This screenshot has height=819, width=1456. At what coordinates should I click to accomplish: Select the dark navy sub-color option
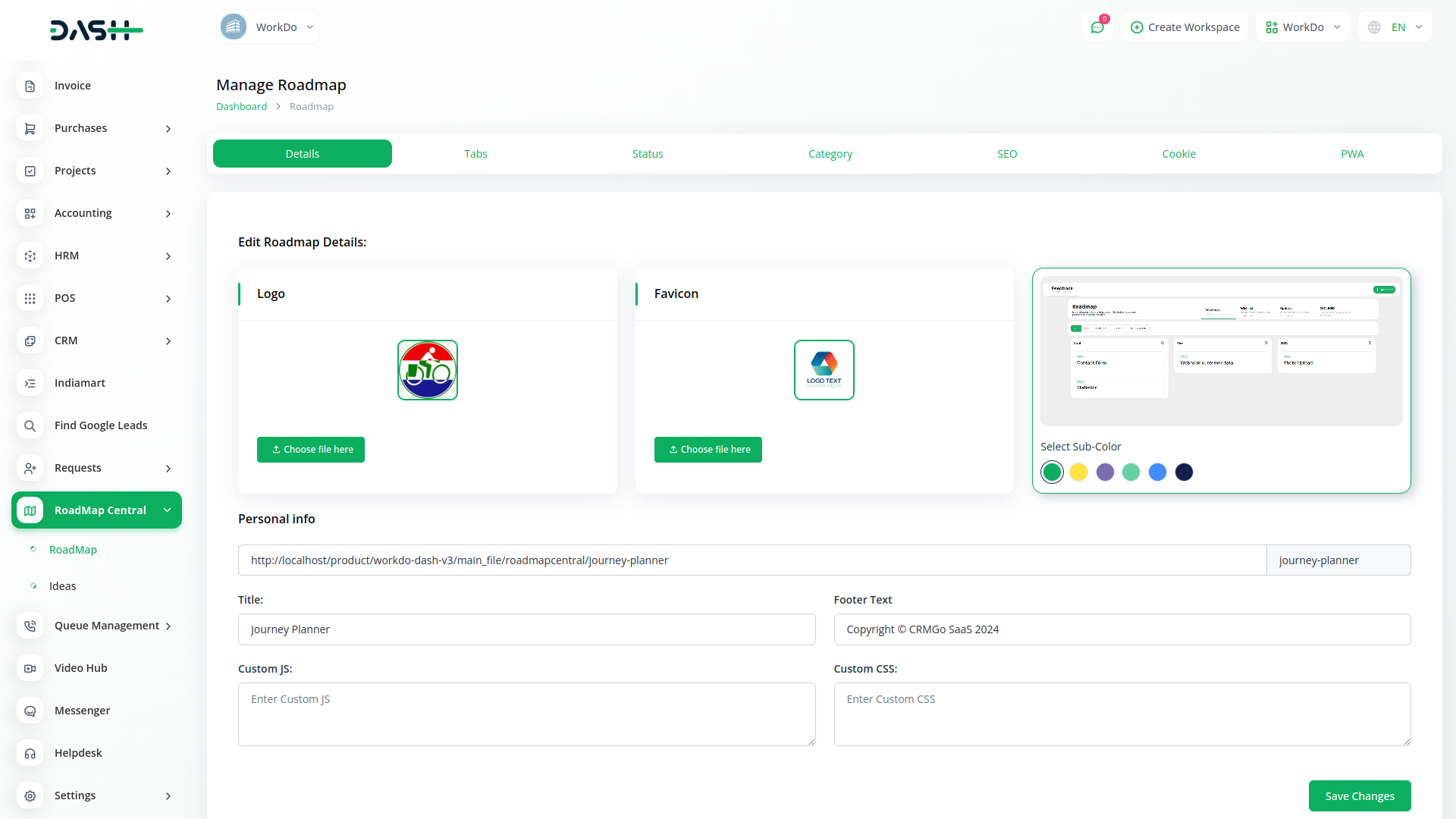[1184, 472]
